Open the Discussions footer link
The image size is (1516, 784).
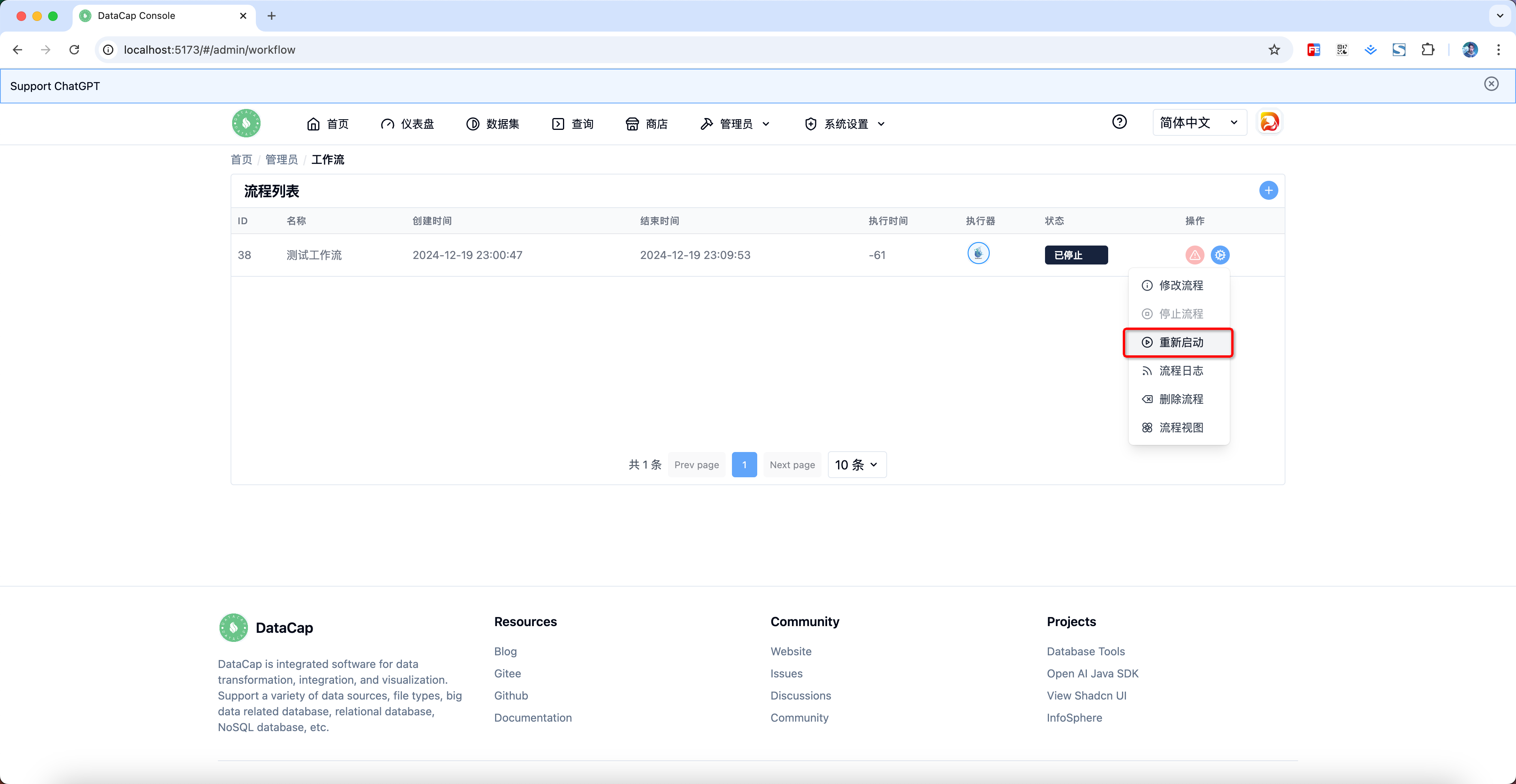pyautogui.click(x=800, y=695)
